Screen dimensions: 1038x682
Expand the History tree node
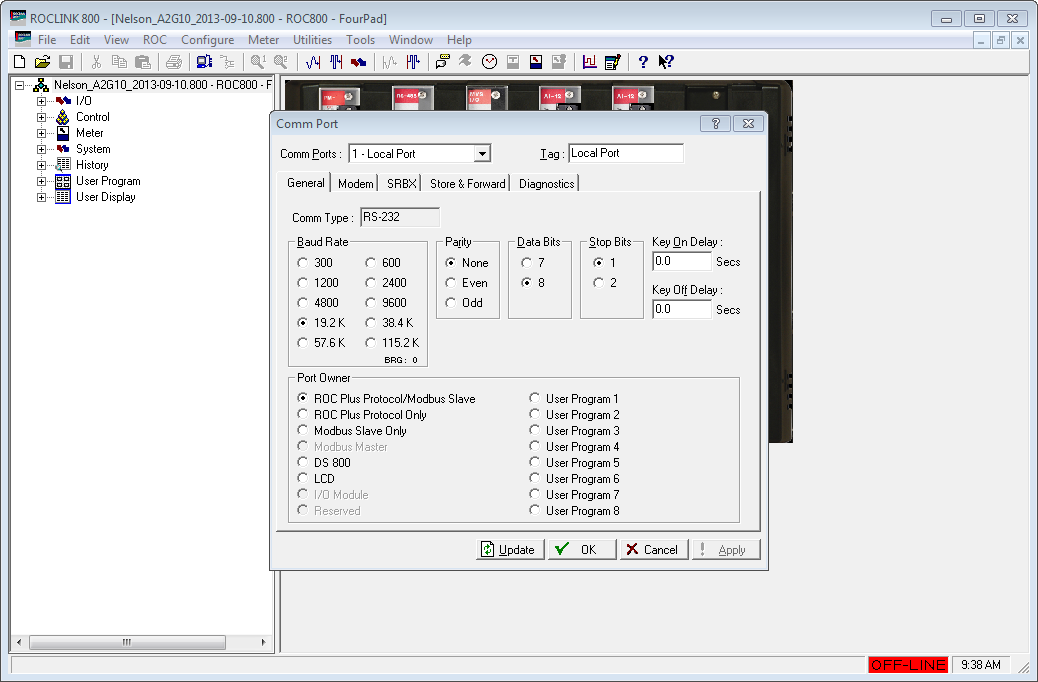click(x=41, y=165)
